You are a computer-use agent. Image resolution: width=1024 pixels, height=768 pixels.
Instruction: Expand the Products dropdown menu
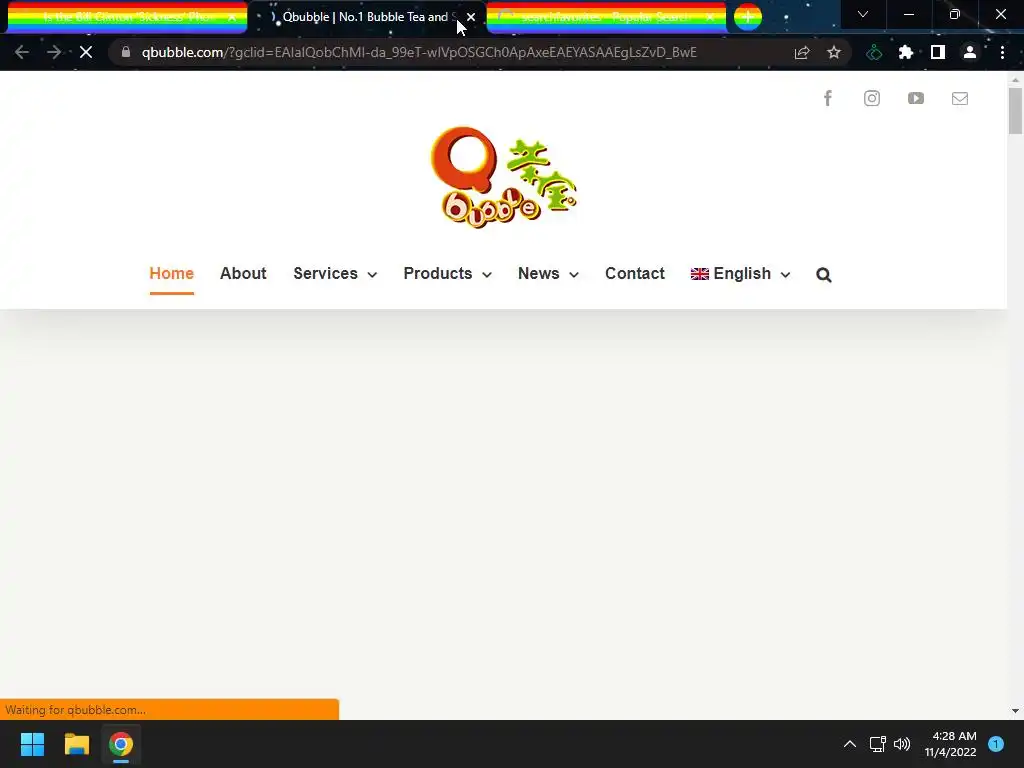pyautogui.click(x=447, y=274)
